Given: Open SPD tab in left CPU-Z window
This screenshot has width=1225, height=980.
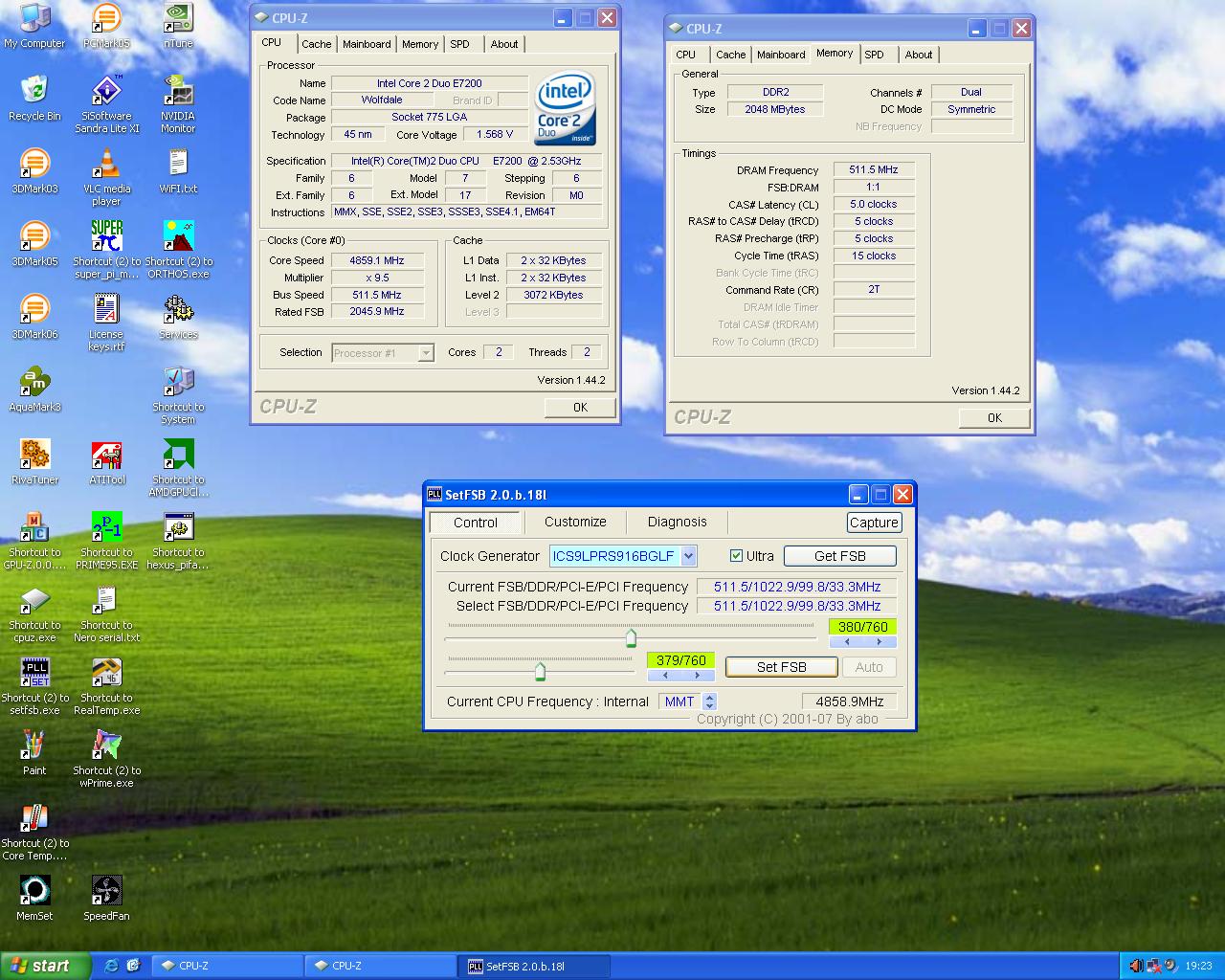Looking at the screenshot, I should [x=460, y=44].
